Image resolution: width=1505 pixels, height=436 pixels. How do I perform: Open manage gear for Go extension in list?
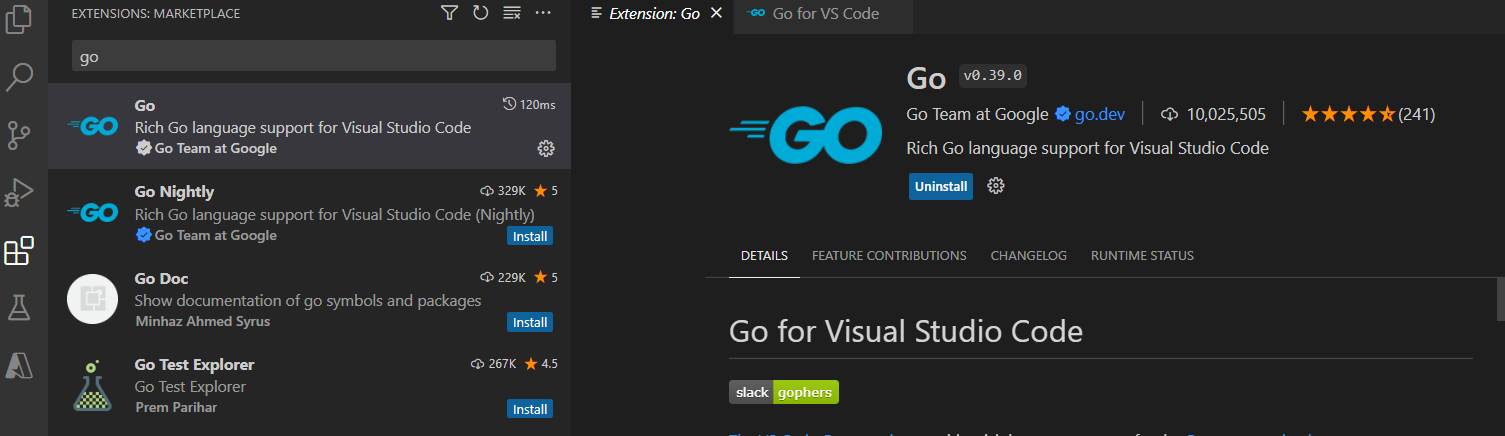pos(546,149)
